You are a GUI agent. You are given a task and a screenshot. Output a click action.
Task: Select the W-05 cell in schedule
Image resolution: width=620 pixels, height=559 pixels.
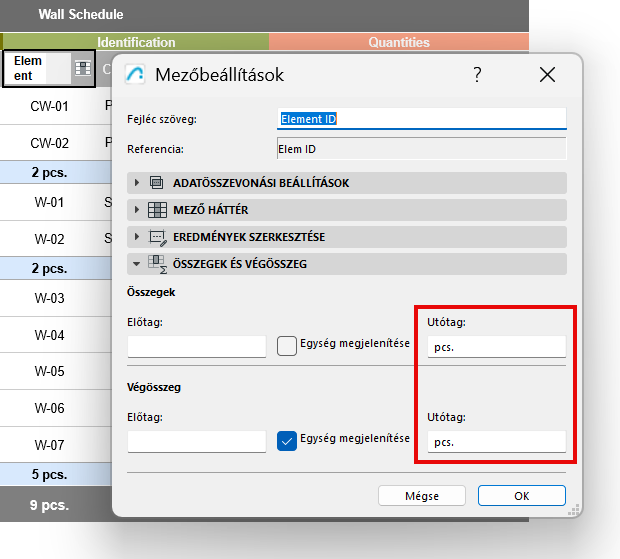pyautogui.click(x=49, y=371)
